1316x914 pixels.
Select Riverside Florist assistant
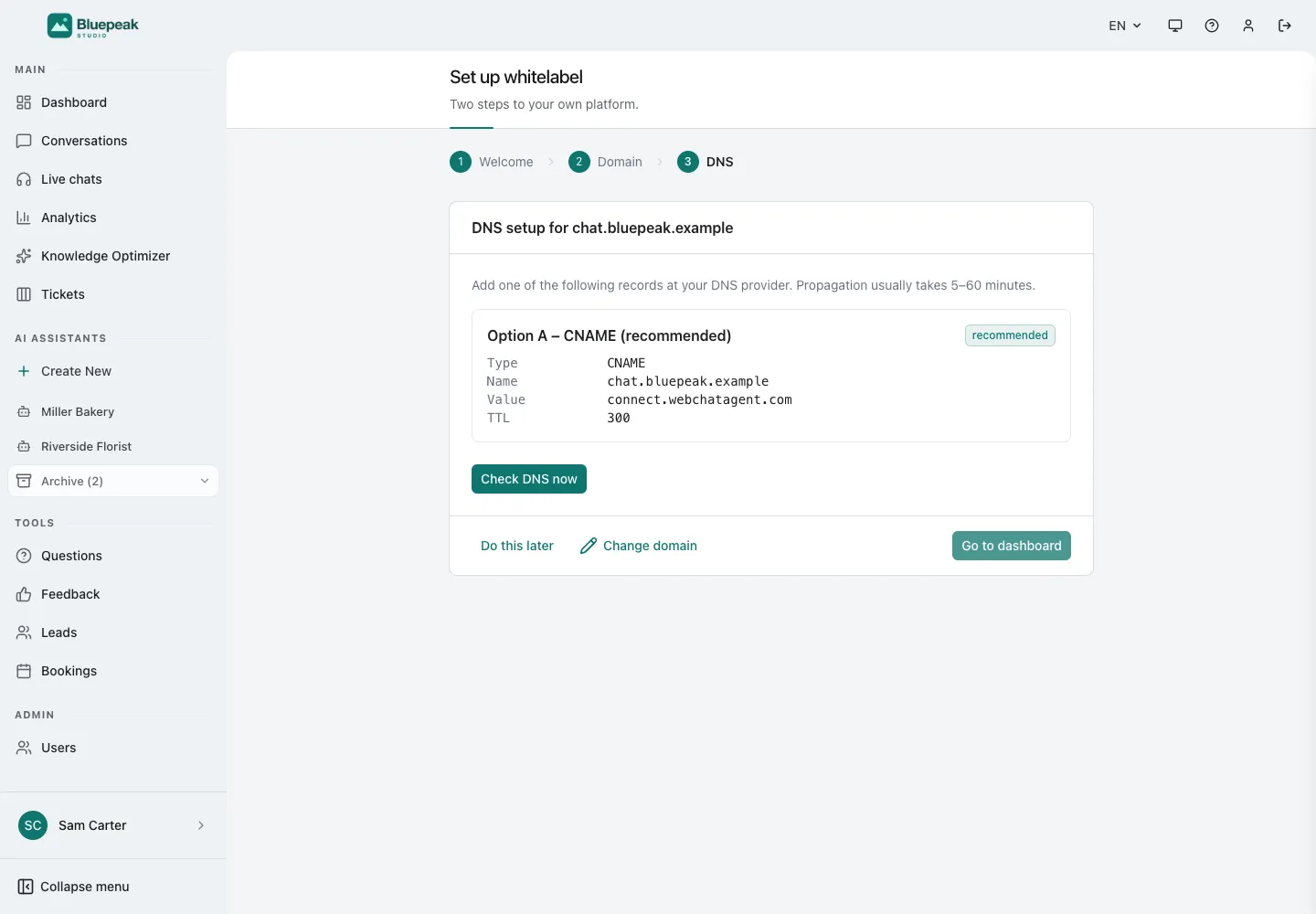point(113,446)
